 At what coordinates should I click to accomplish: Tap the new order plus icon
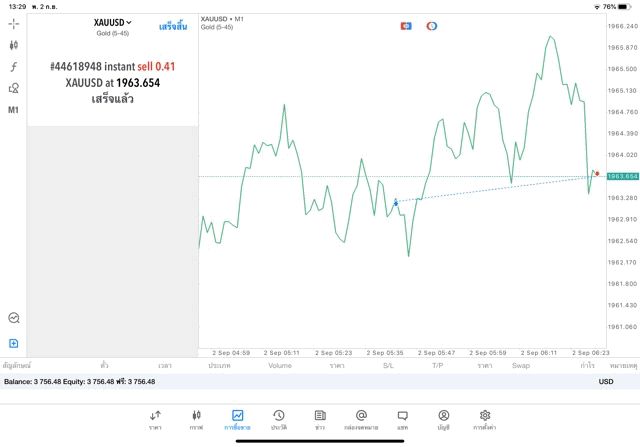(14, 343)
